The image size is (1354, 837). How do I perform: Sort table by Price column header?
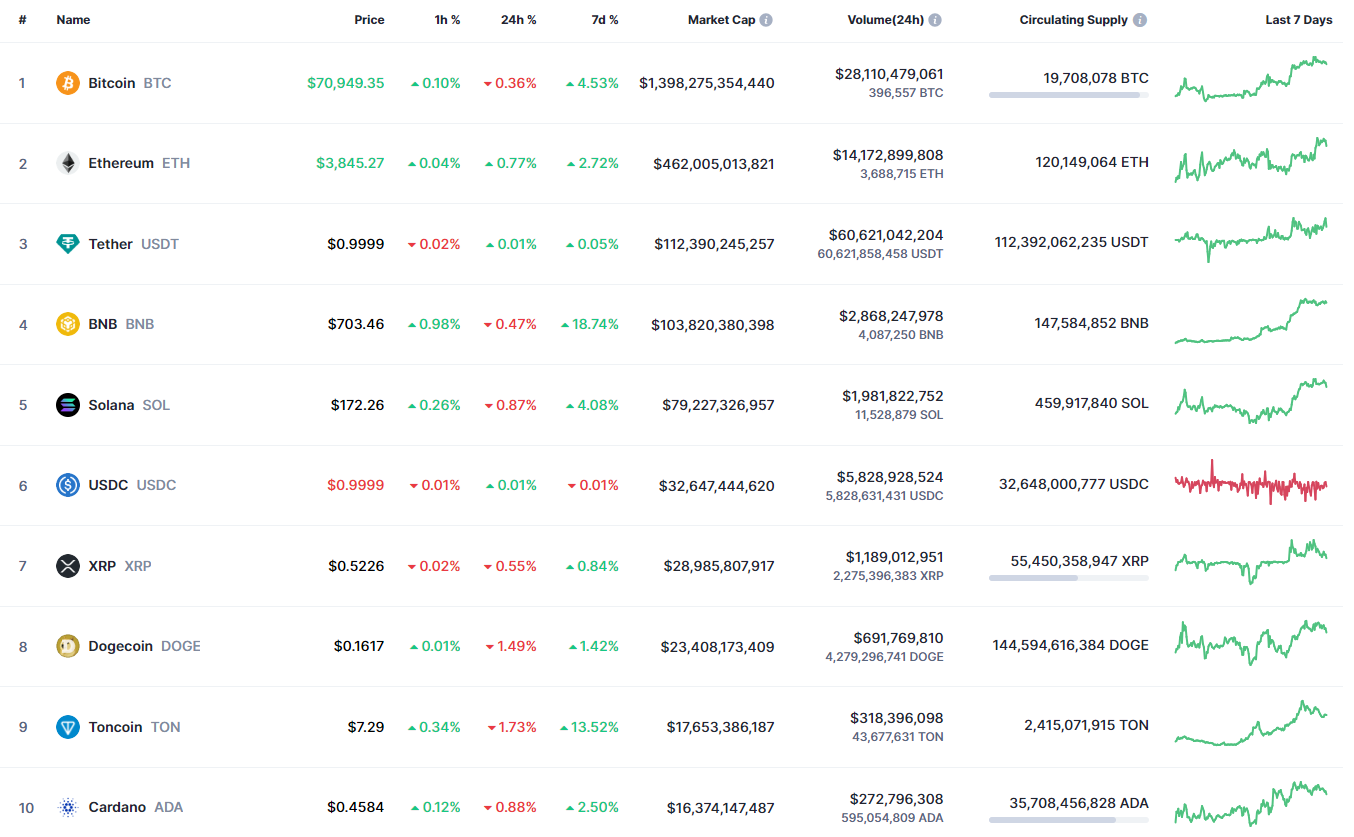pyautogui.click(x=369, y=20)
